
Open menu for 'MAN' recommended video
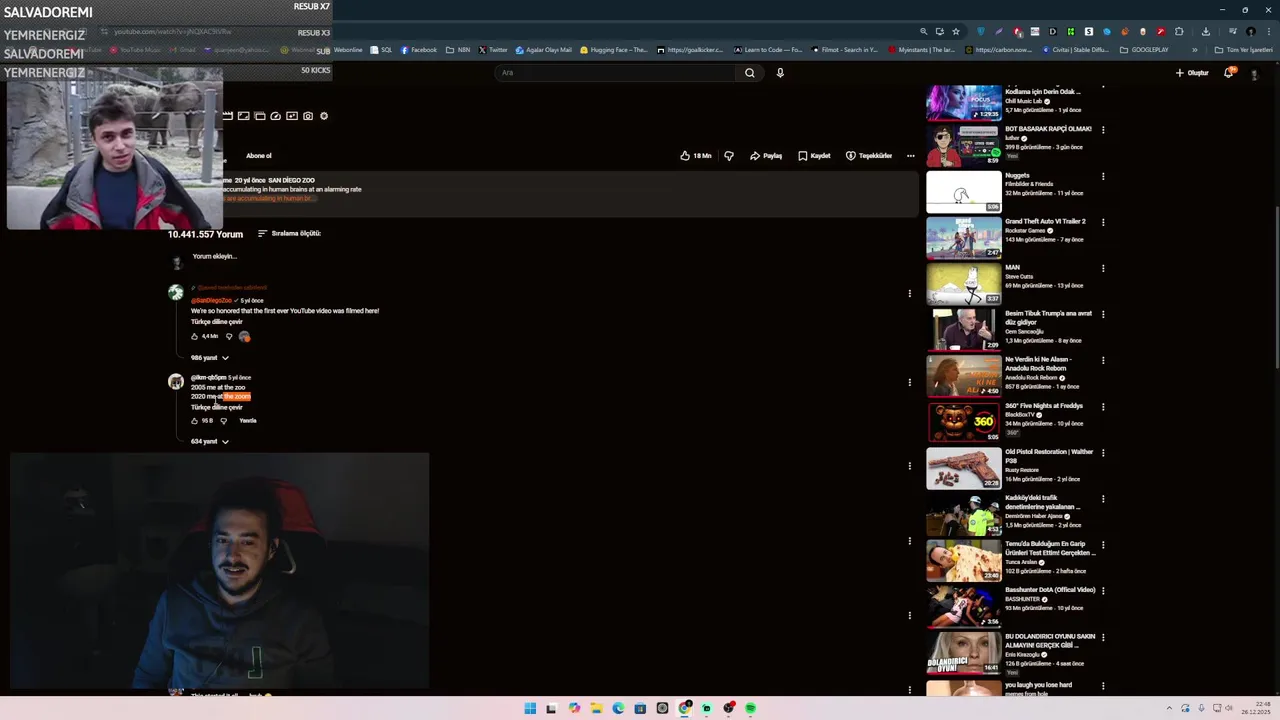1103,268
